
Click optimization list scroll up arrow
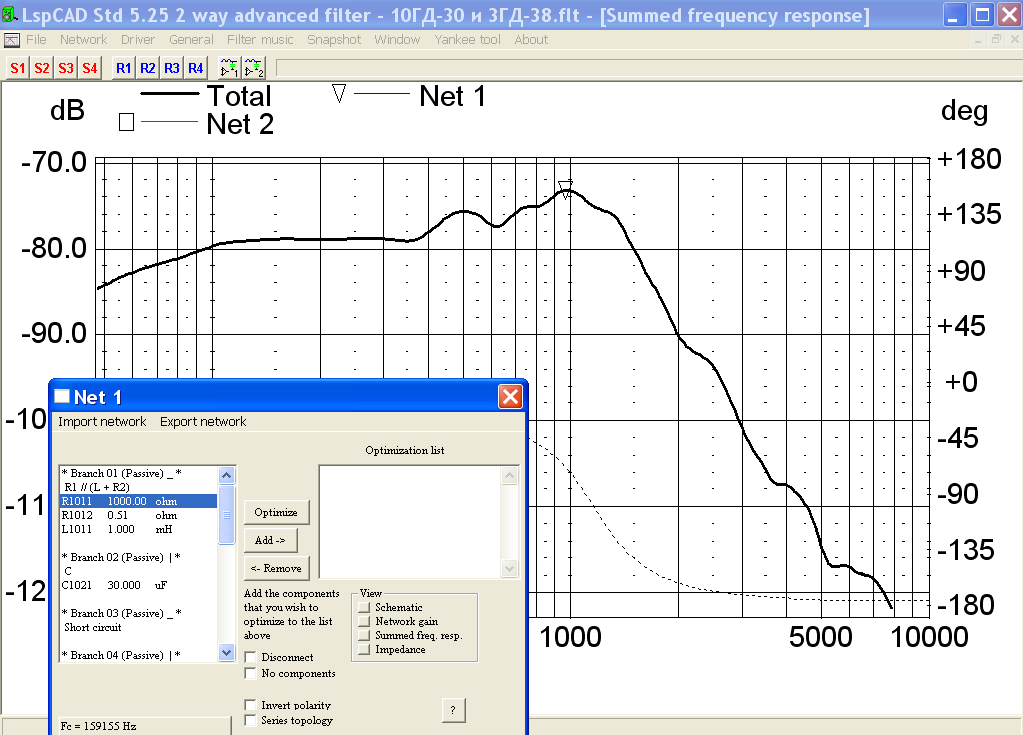510,475
